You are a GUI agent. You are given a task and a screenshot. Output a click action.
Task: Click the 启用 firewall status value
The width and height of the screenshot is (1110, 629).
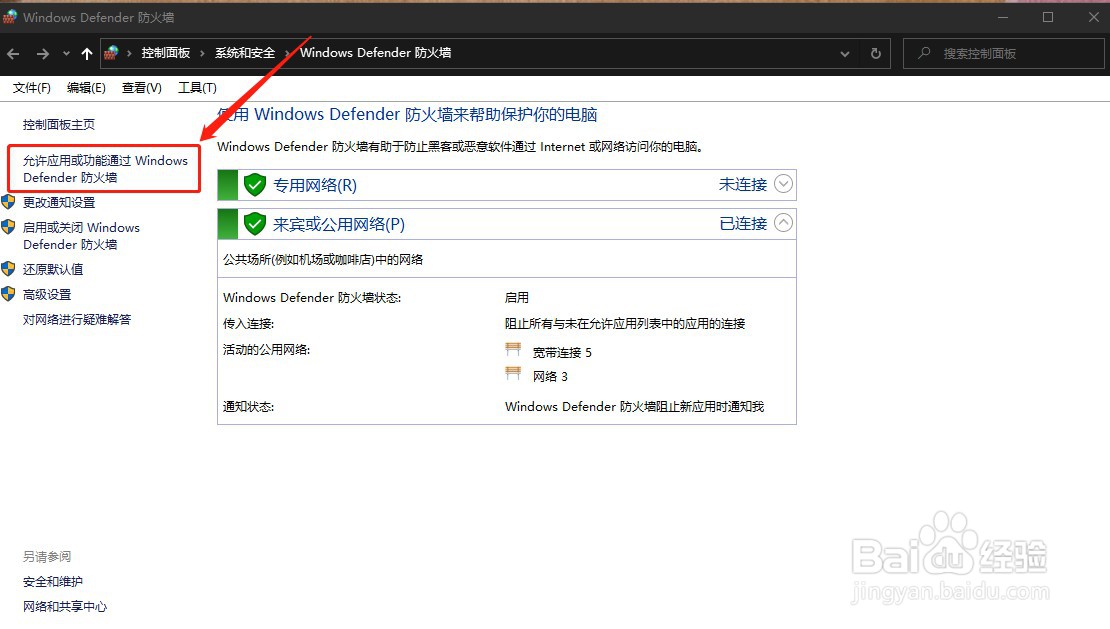click(517, 297)
